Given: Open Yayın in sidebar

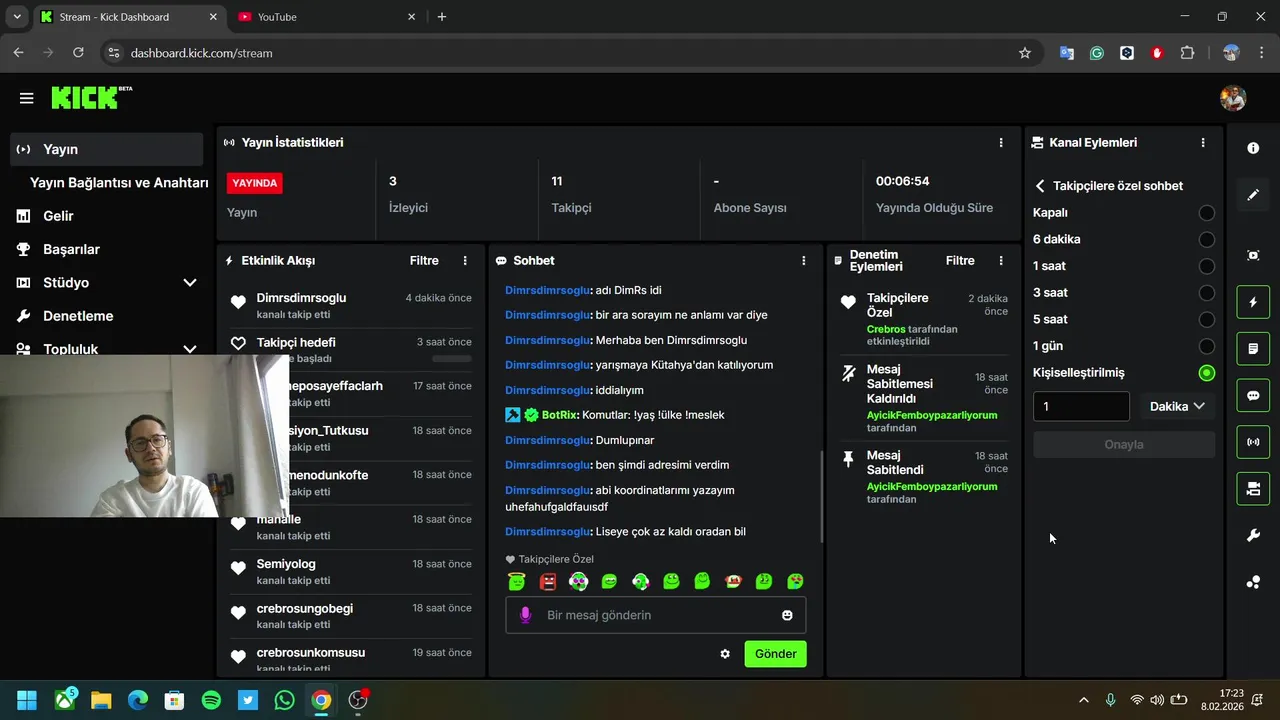Looking at the screenshot, I should pyautogui.click(x=107, y=149).
